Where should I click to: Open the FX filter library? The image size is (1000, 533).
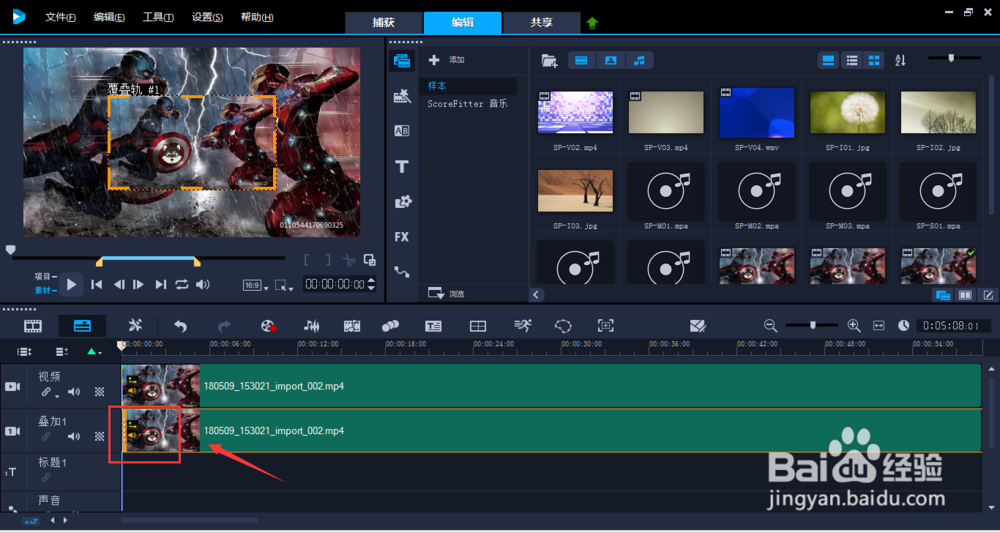coord(401,237)
